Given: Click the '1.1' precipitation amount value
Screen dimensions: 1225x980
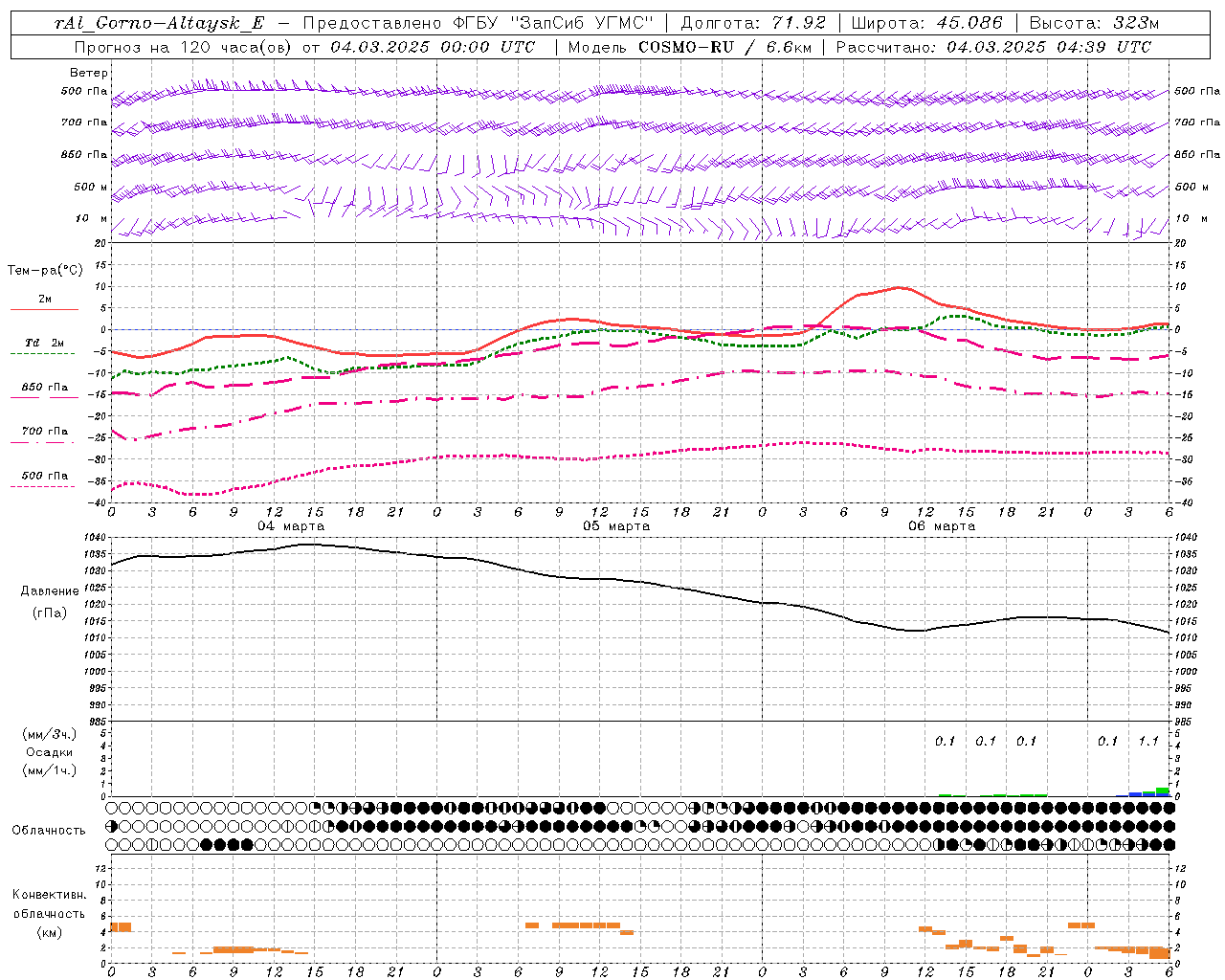Looking at the screenshot, I should coord(1148,741).
